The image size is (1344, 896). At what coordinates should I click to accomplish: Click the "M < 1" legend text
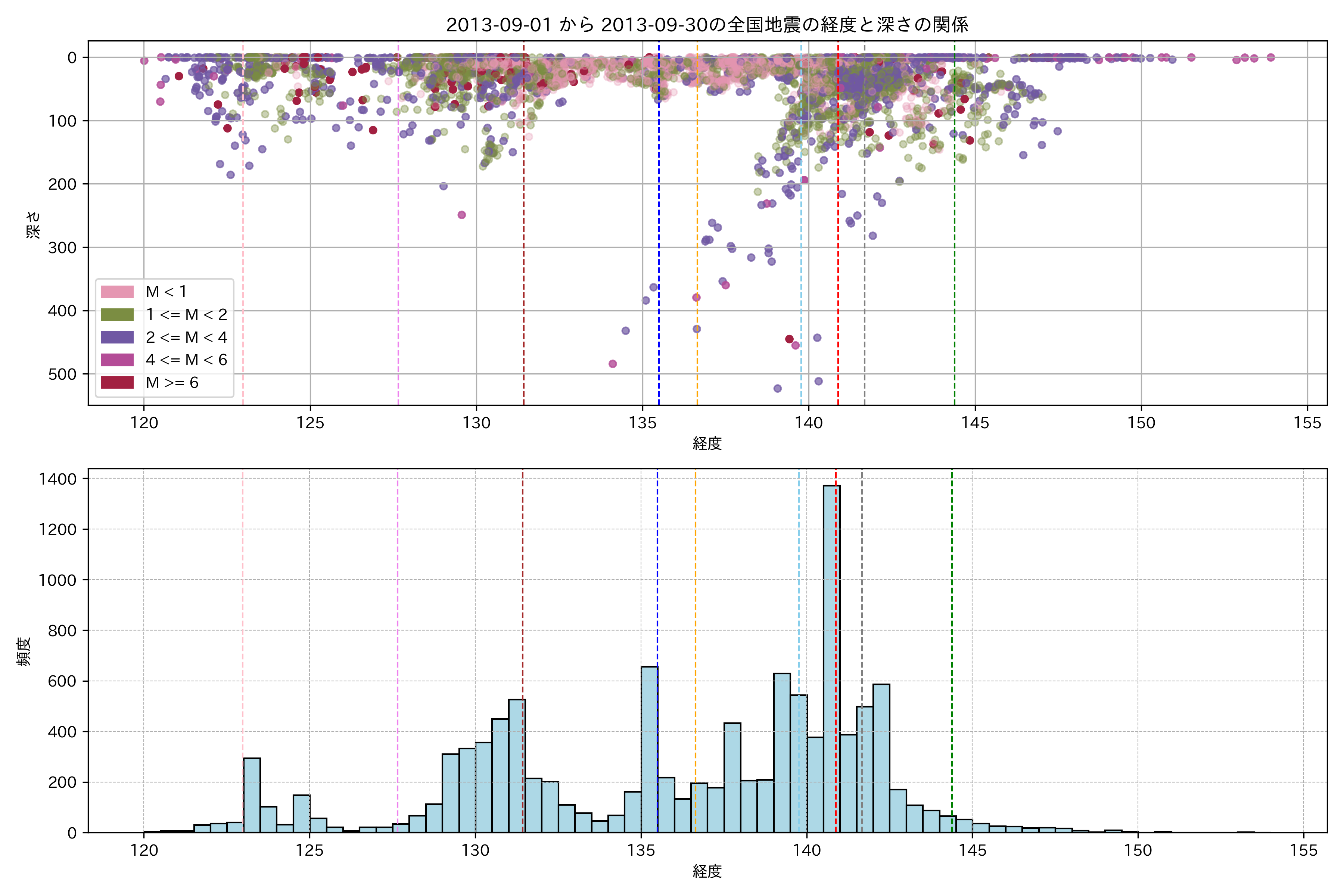pos(166,292)
